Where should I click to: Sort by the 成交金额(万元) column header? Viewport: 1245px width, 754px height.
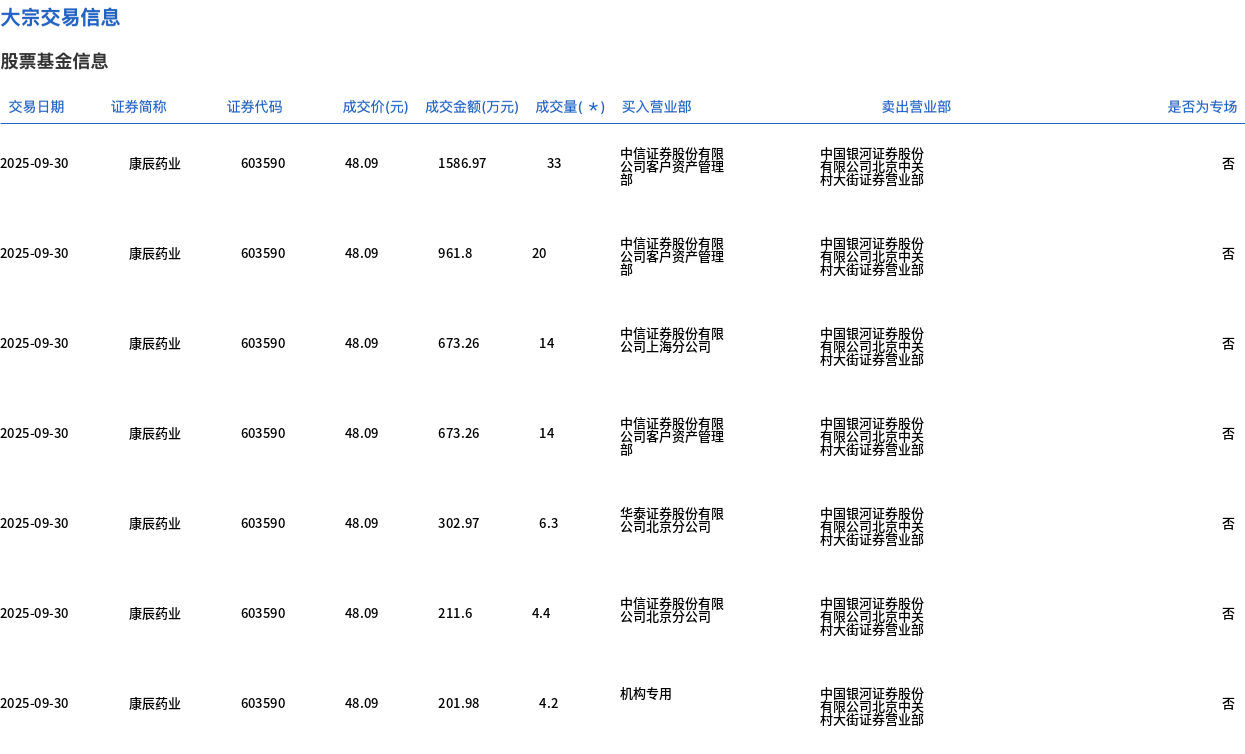pos(472,107)
